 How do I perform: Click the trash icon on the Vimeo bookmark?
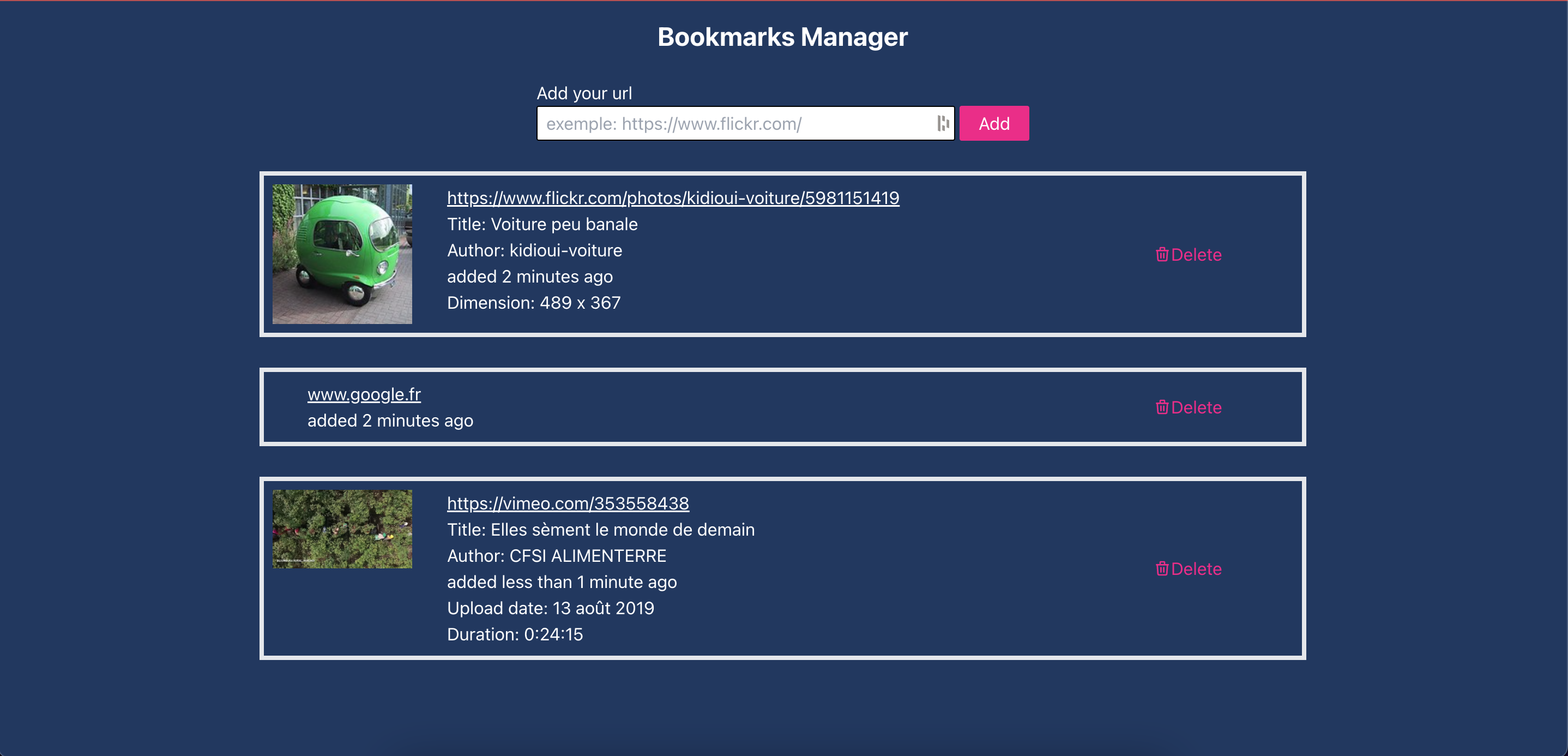click(x=1161, y=568)
